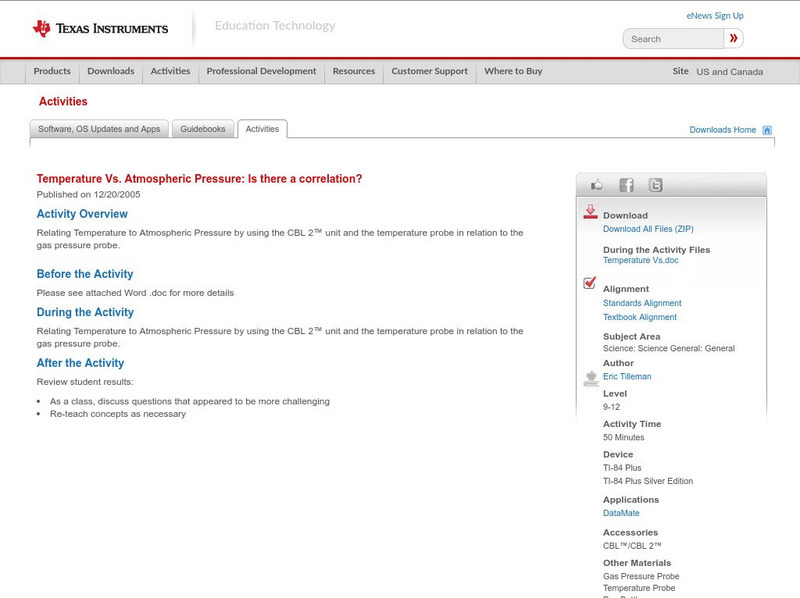Click 'CBL™/CBL 2™' accessories text
800x598 pixels.
pyautogui.click(x=632, y=546)
